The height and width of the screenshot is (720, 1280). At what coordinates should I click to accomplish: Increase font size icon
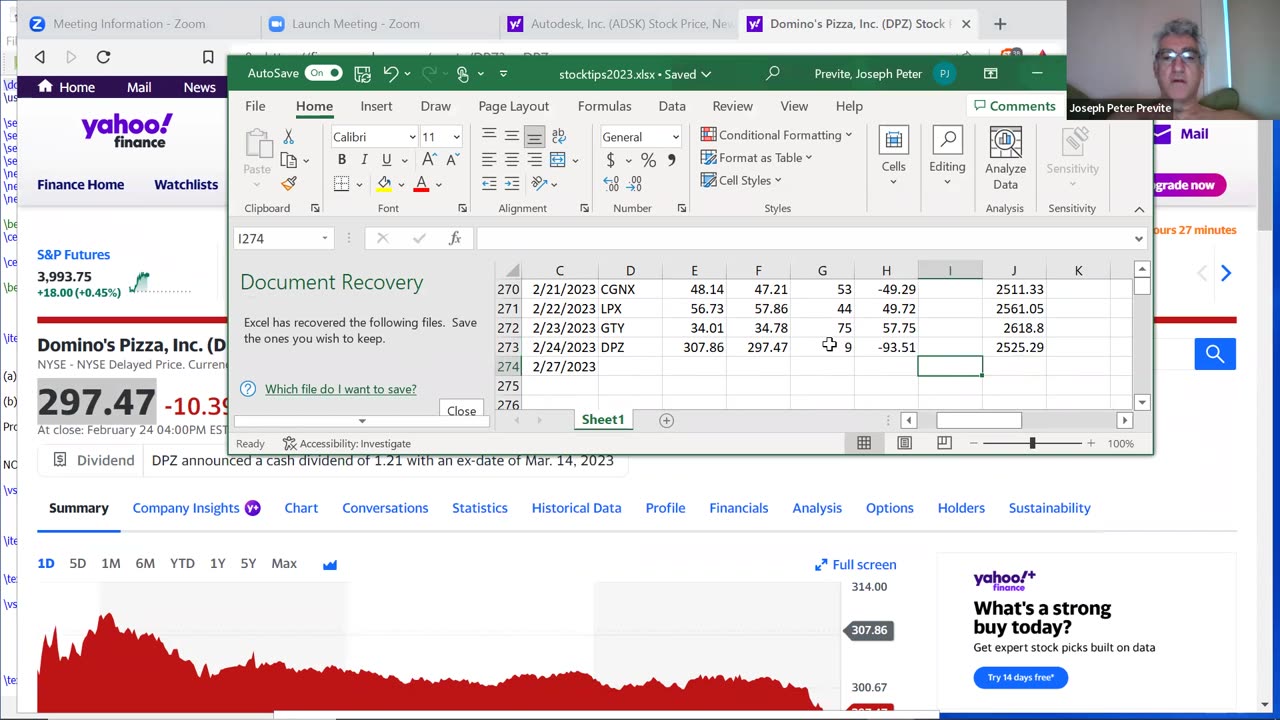point(429,160)
